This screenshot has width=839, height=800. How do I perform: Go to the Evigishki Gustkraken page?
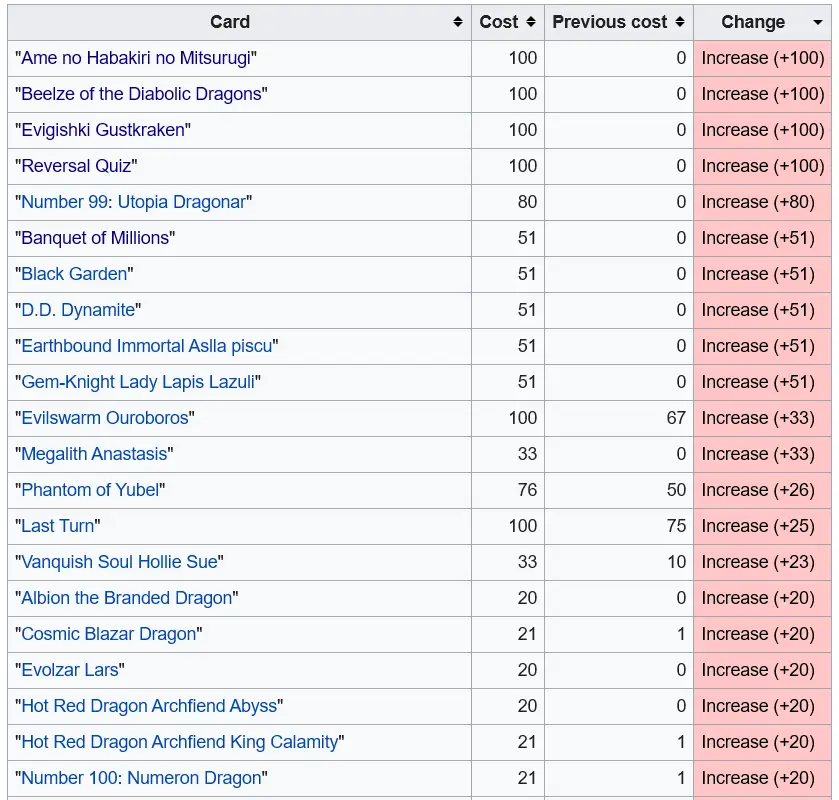click(x=103, y=130)
